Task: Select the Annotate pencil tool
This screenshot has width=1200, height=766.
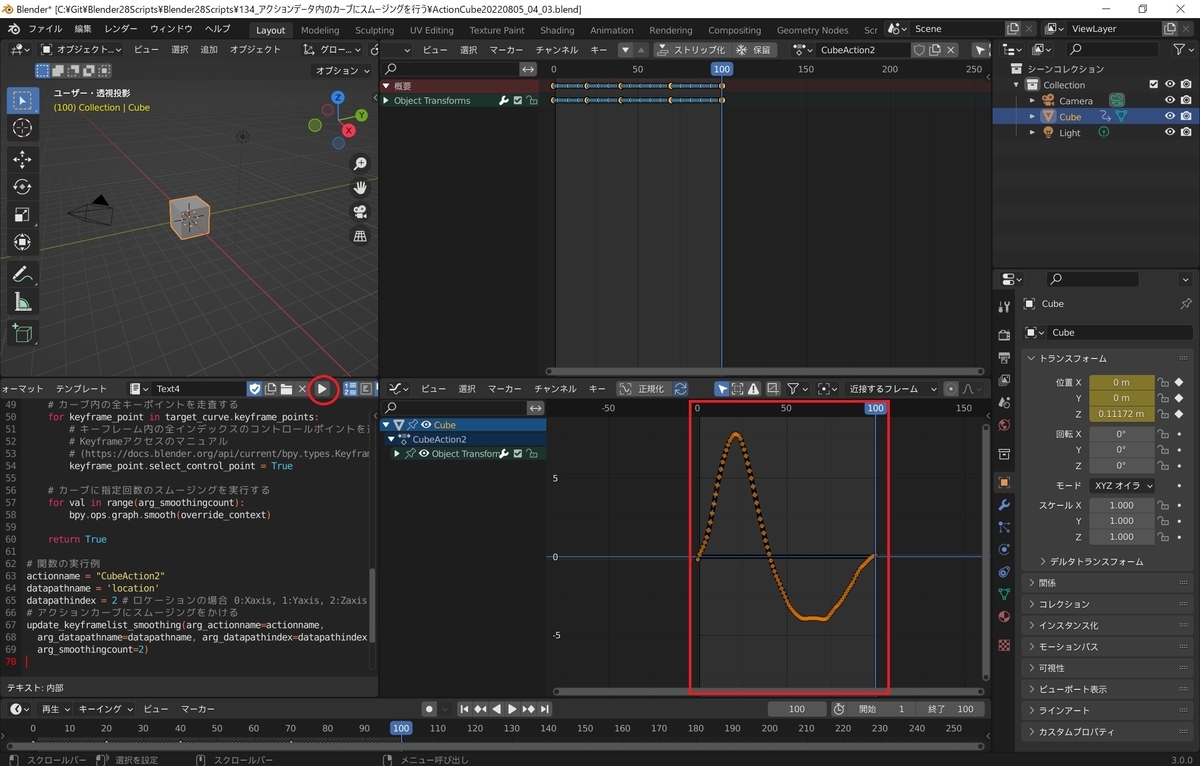Action: click(x=22, y=274)
